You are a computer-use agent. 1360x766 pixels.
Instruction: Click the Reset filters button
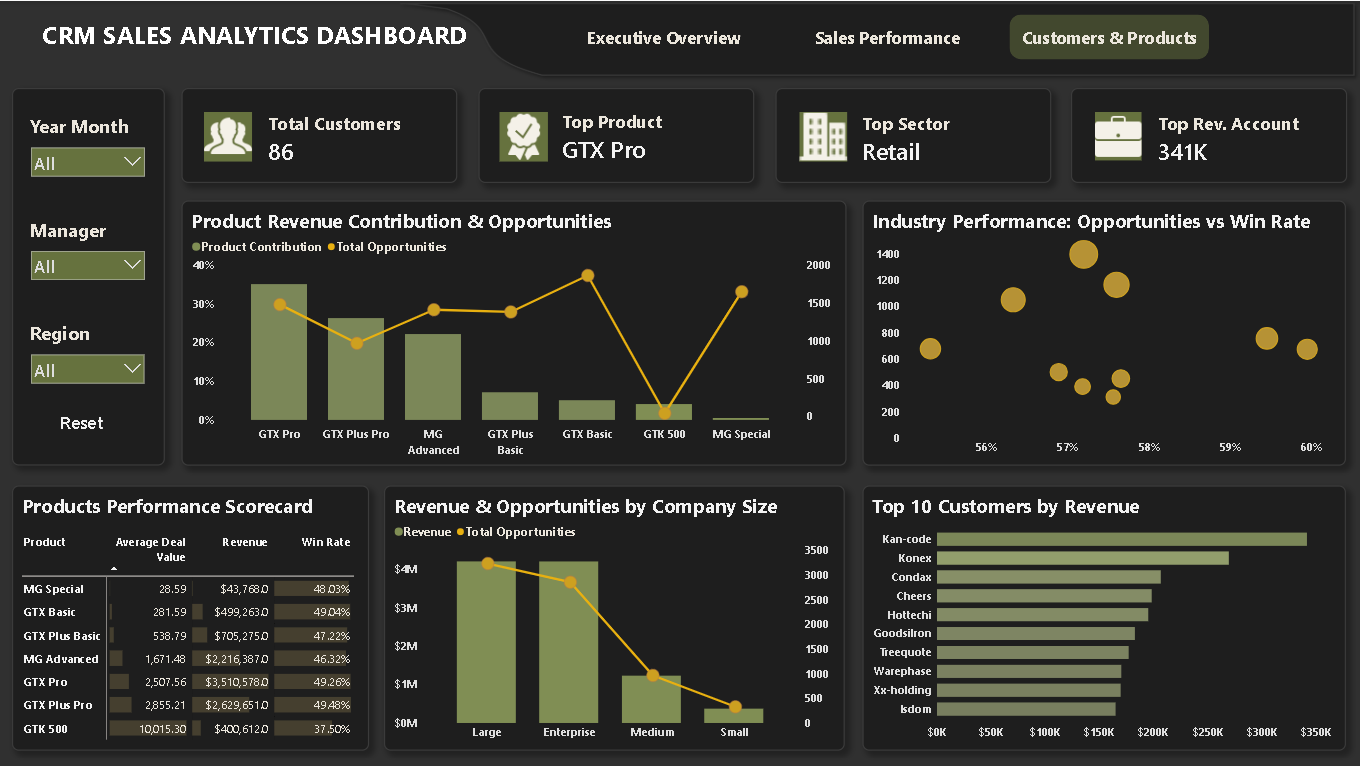point(82,423)
